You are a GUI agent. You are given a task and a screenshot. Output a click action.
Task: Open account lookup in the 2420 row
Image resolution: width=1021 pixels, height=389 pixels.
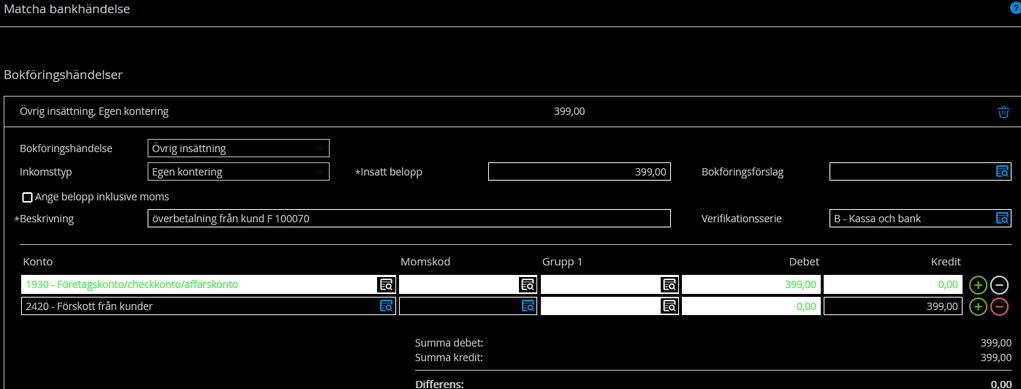click(x=385, y=306)
